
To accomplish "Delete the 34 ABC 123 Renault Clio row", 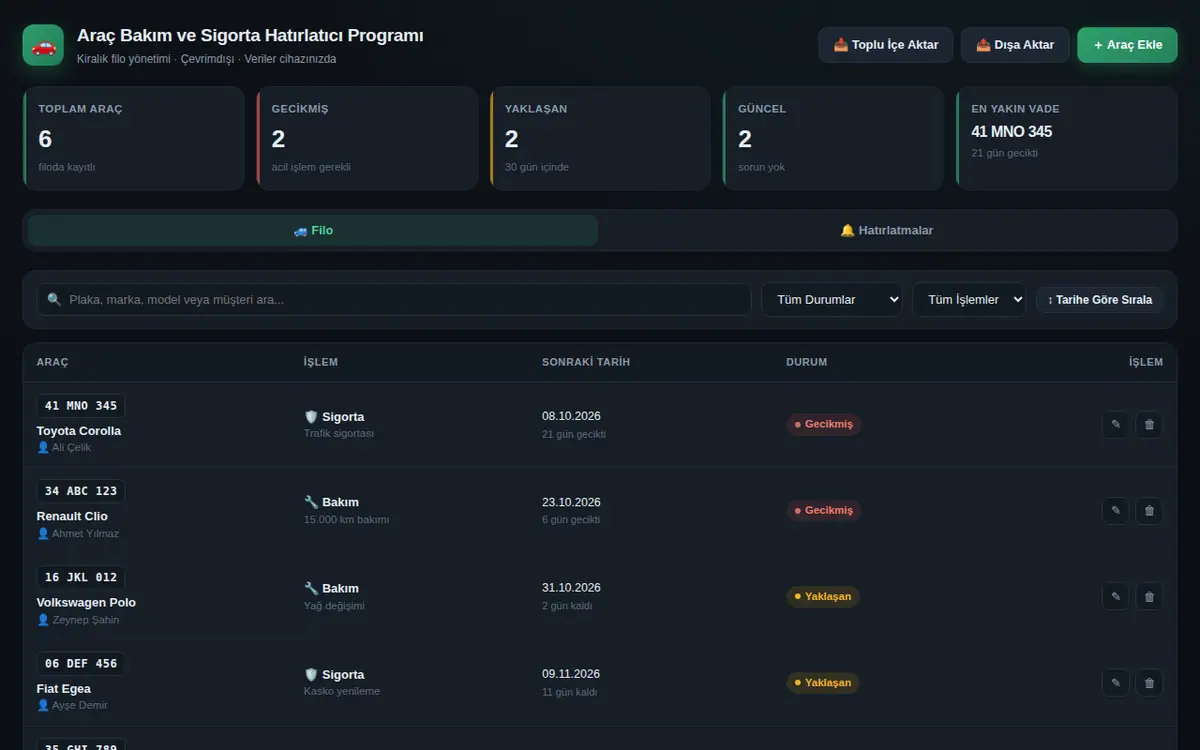I will click(x=1149, y=510).
